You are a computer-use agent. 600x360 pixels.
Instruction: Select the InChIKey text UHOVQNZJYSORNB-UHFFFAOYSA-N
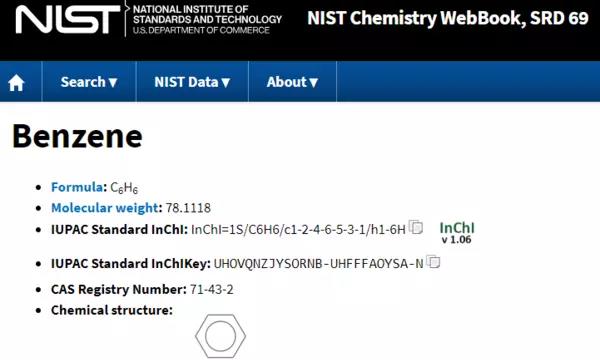318,264
